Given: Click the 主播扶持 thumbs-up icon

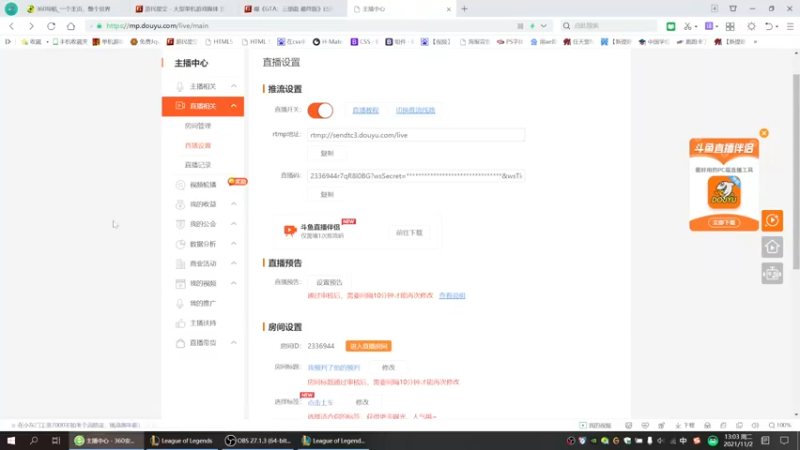Looking at the screenshot, I should click(x=180, y=323).
